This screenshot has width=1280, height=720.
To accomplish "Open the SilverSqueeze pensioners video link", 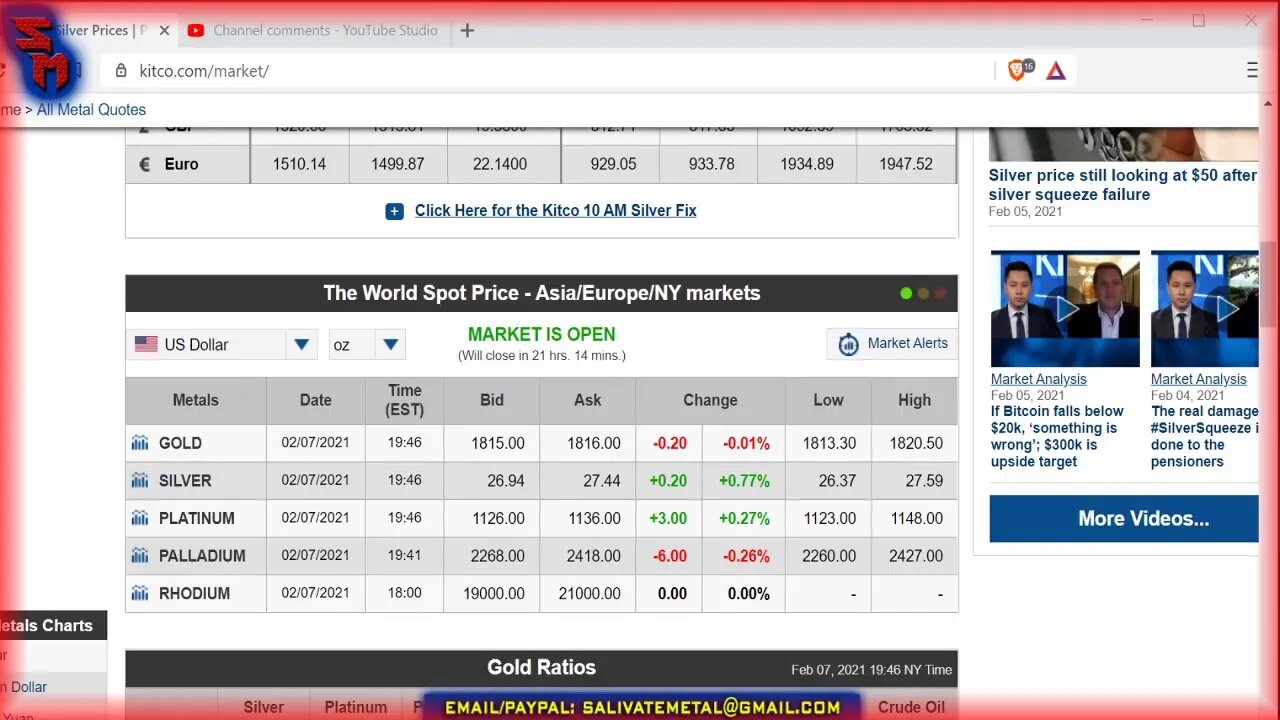I will pos(1204,436).
